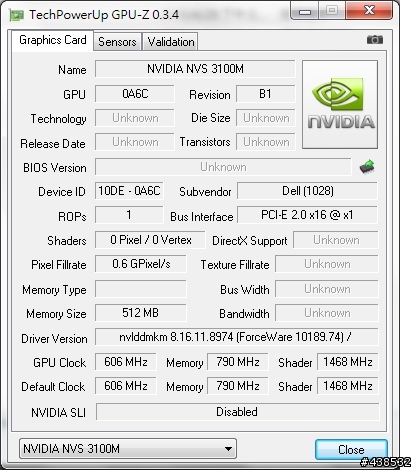Click the Pixel Fillrate field 0.6 GPixel/s

[x=141, y=264]
